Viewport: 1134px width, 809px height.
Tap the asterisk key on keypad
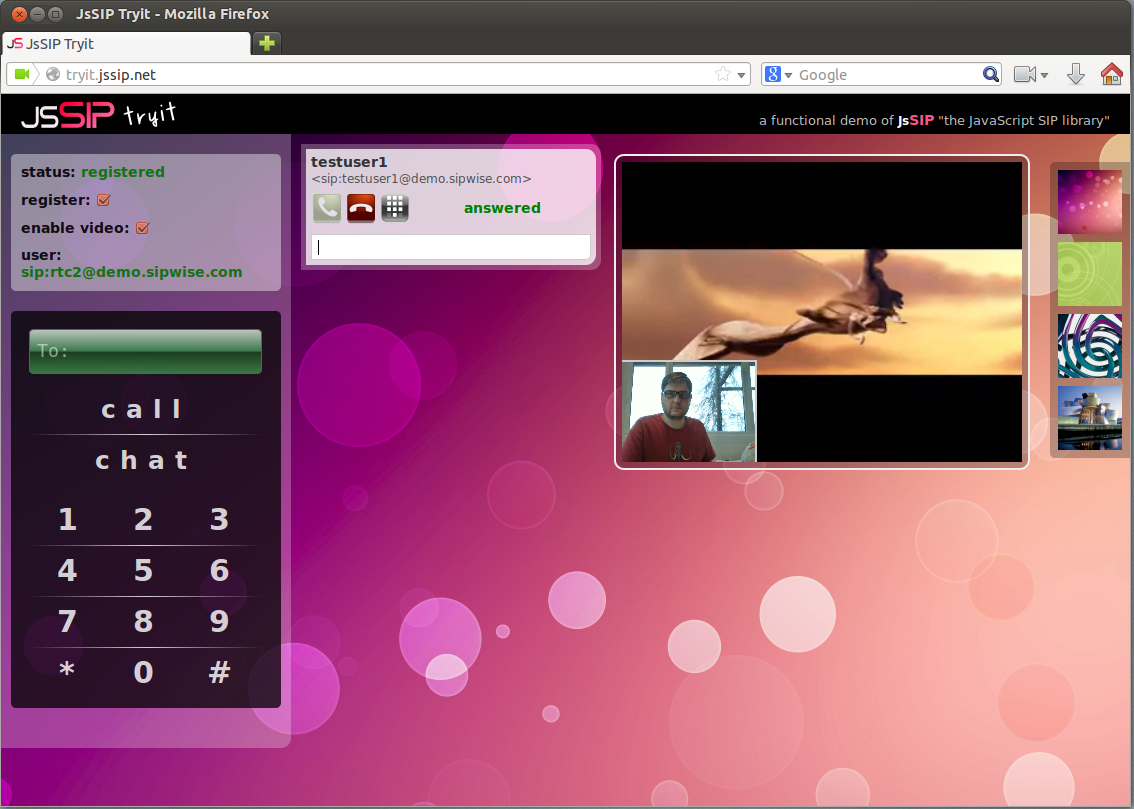[x=67, y=671]
